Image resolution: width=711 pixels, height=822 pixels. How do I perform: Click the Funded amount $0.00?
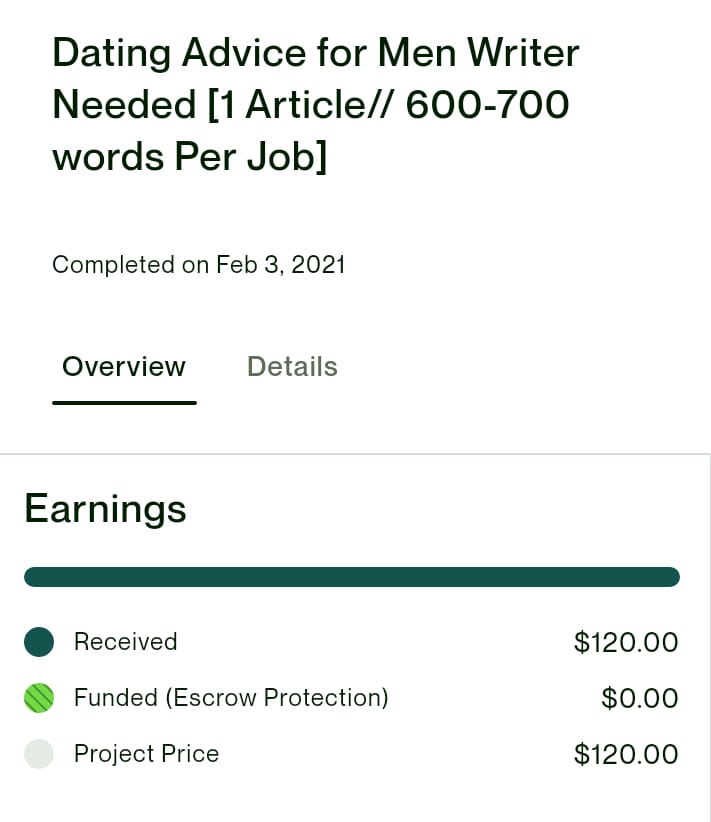click(x=640, y=698)
